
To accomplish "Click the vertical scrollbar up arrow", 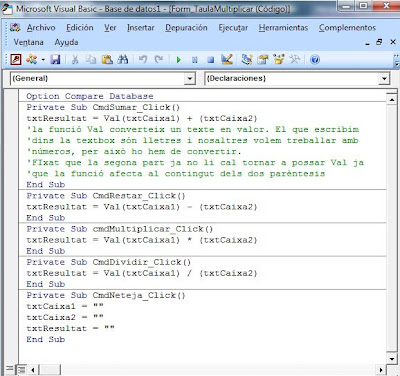I will [392, 100].
